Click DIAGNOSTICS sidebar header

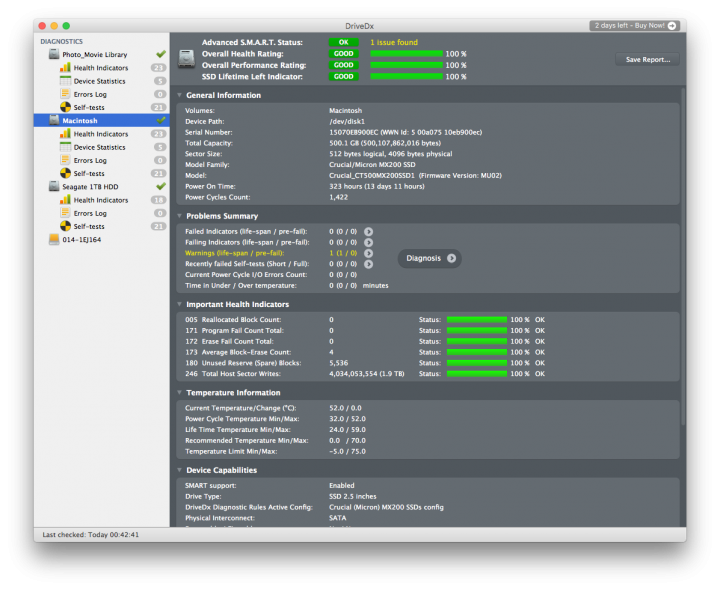tap(62, 41)
